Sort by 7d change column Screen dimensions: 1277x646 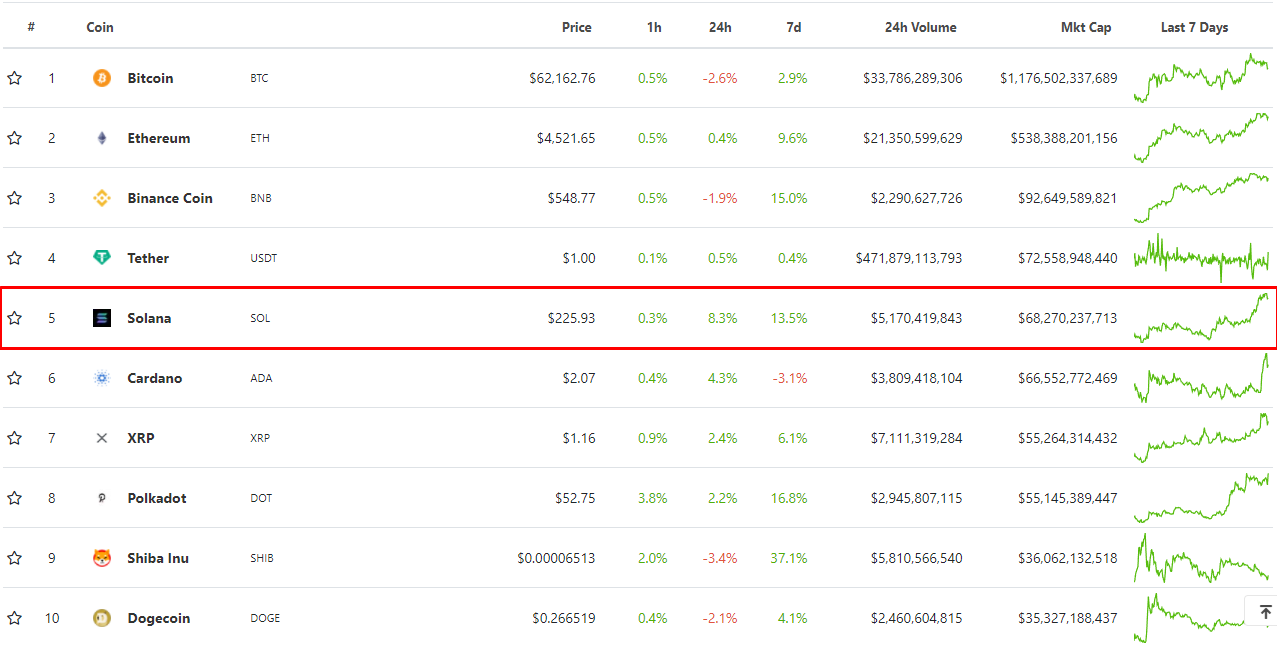pyautogui.click(x=794, y=27)
